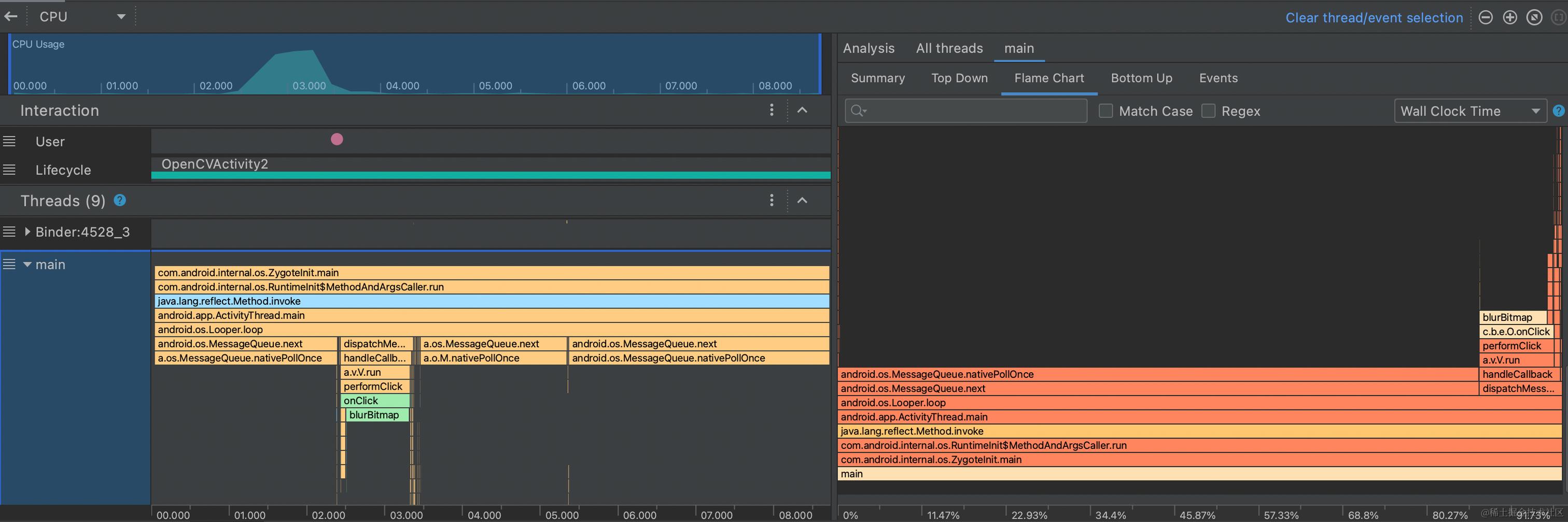This screenshot has height=522, width=1568.
Task: Select android.os.Looper.loop in the flame chart
Action: [x=1200, y=403]
